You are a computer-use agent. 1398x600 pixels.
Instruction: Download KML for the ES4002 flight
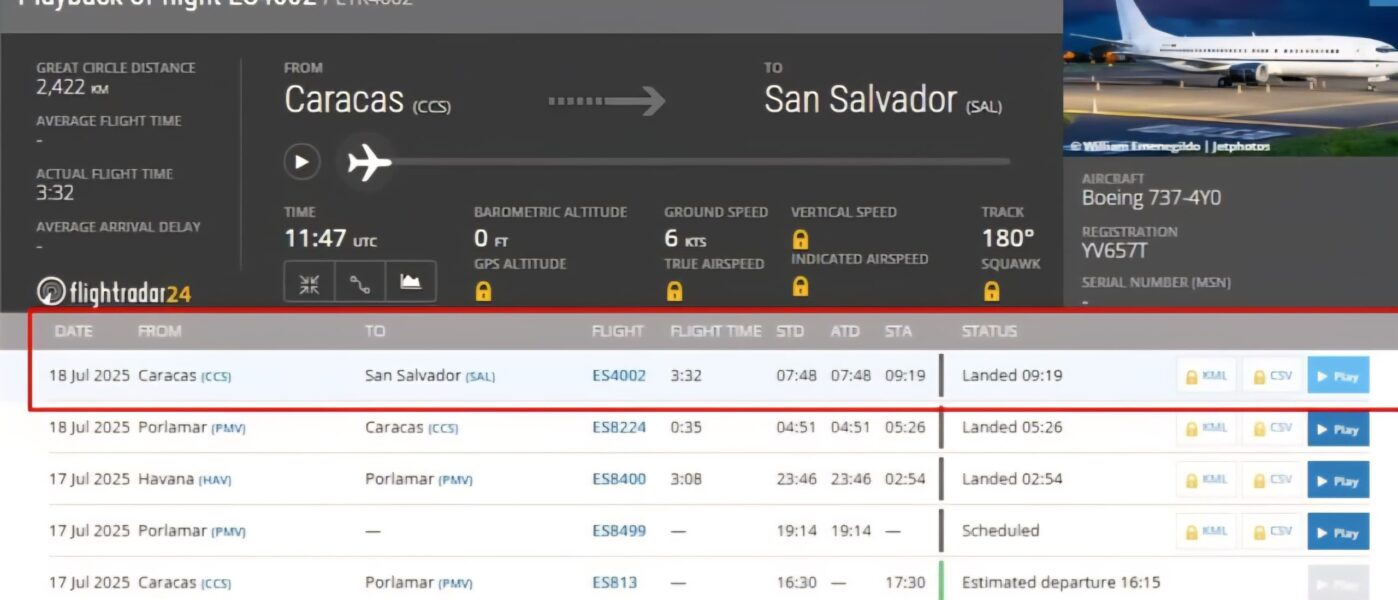pyautogui.click(x=1206, y=376)
